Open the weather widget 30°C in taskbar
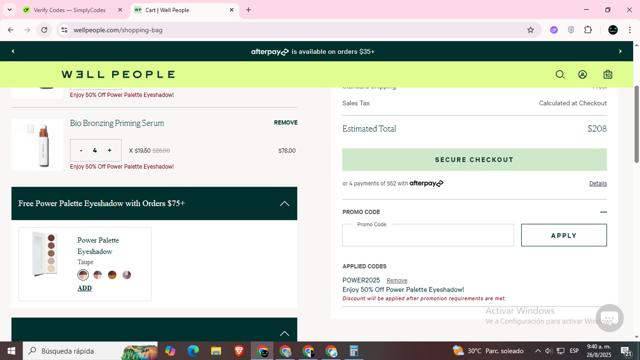This screenshot has height=360, width=640. (488, 351)
